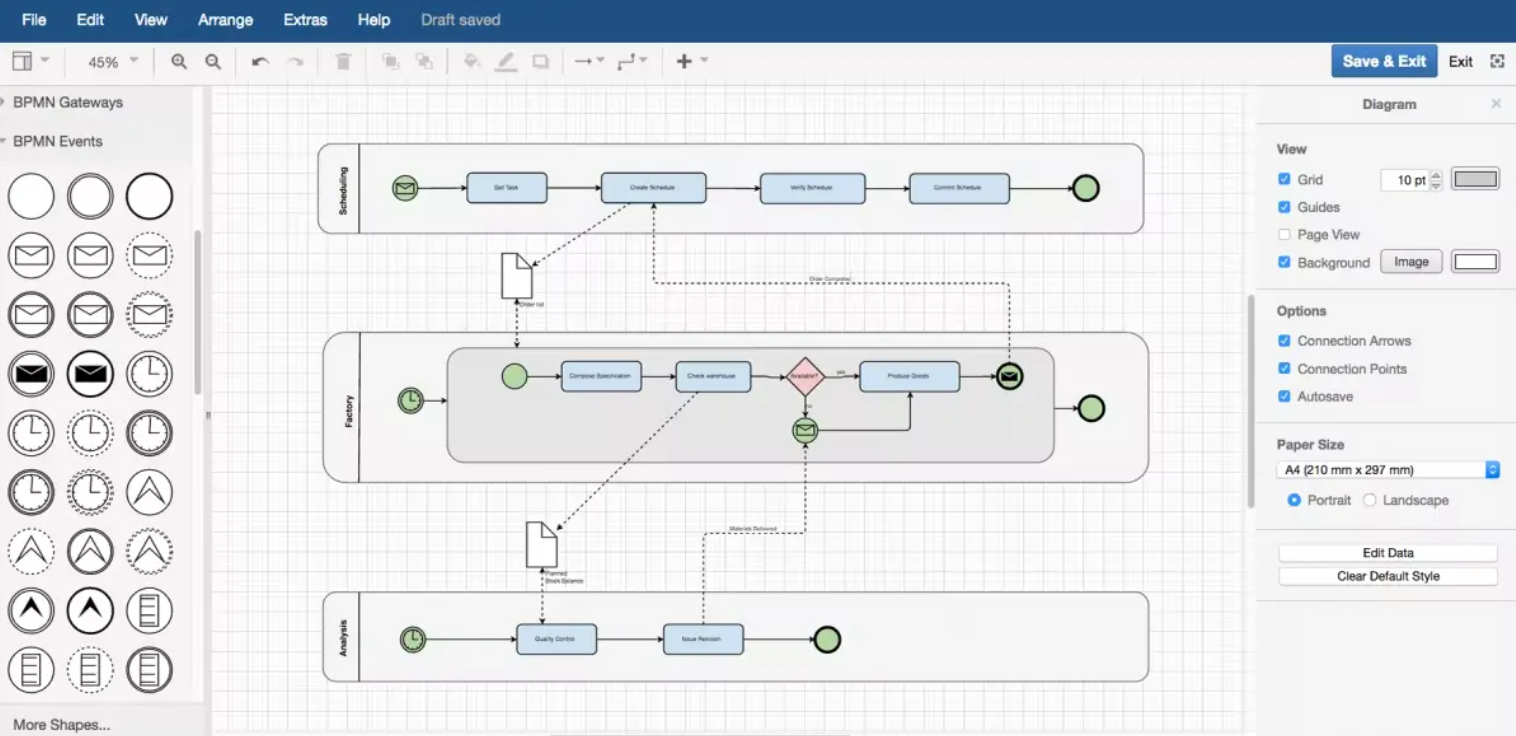Pick the single thick-circle filled escalation shape
Image resolution: width=1516 pixels, height=736 pixels.
coord(90,611)
